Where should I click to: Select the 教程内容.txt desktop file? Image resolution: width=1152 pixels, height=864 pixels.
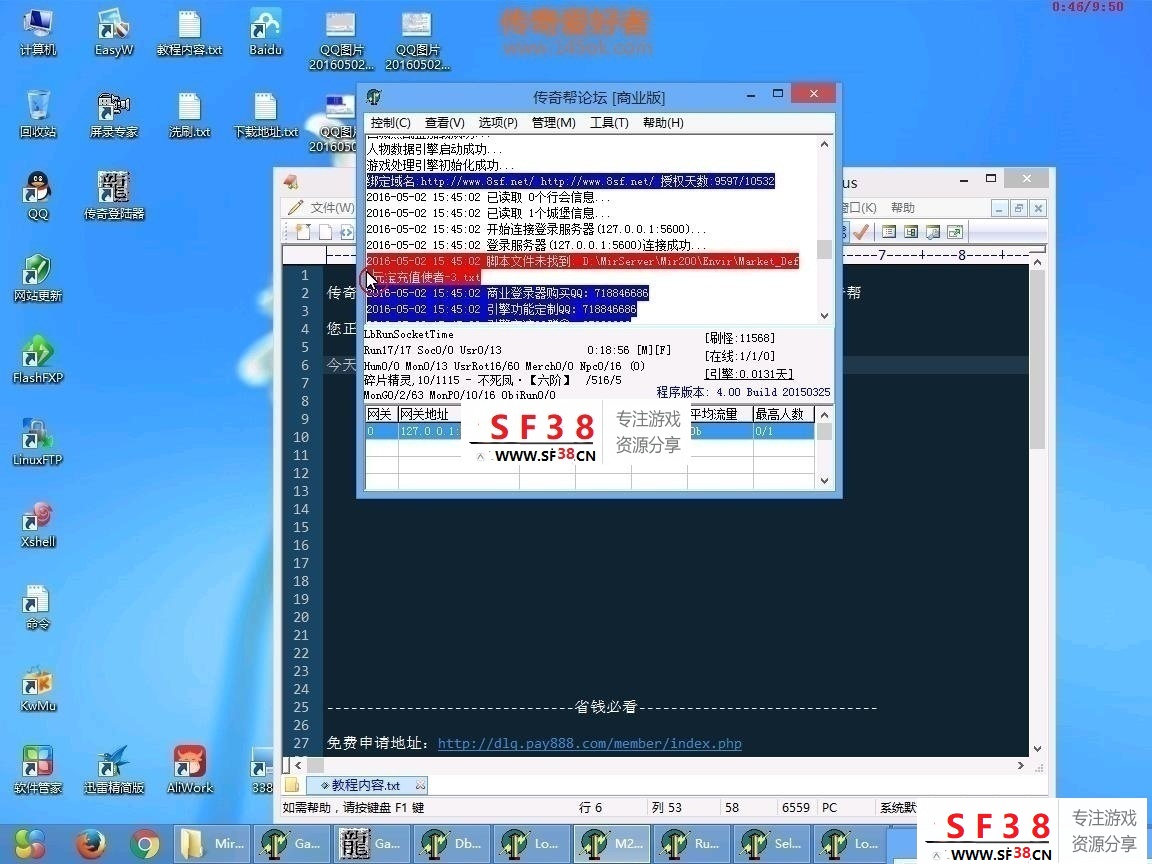click(190, 32)
